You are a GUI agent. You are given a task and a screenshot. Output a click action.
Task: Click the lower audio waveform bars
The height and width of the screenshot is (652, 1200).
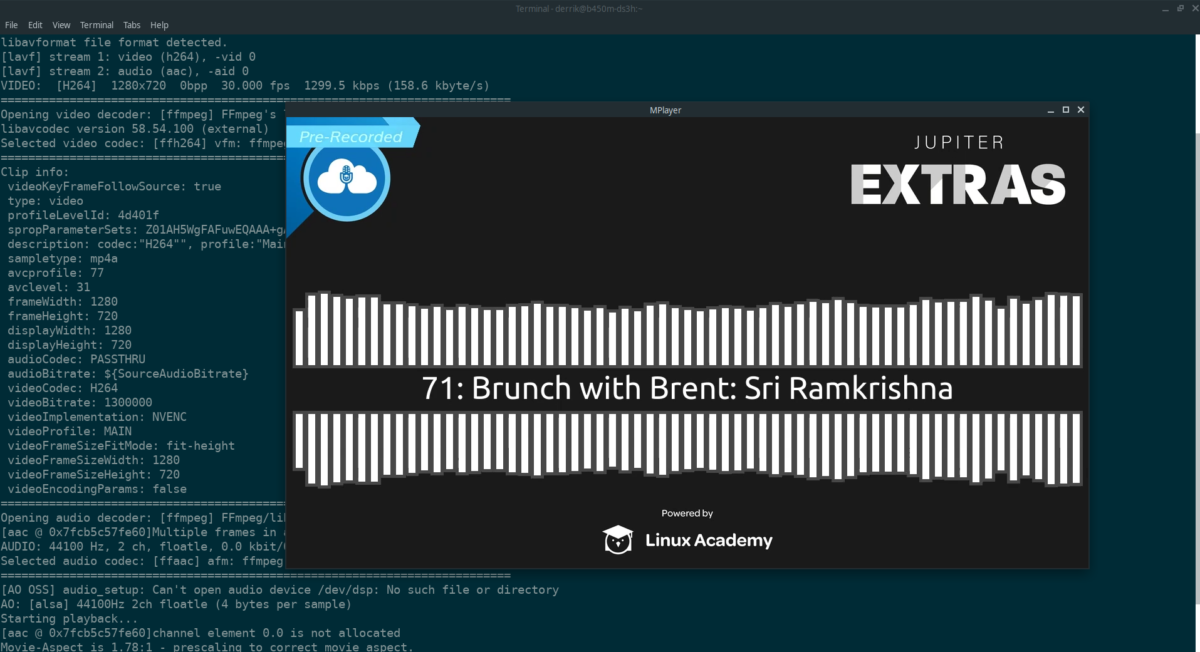pos(687,448)
